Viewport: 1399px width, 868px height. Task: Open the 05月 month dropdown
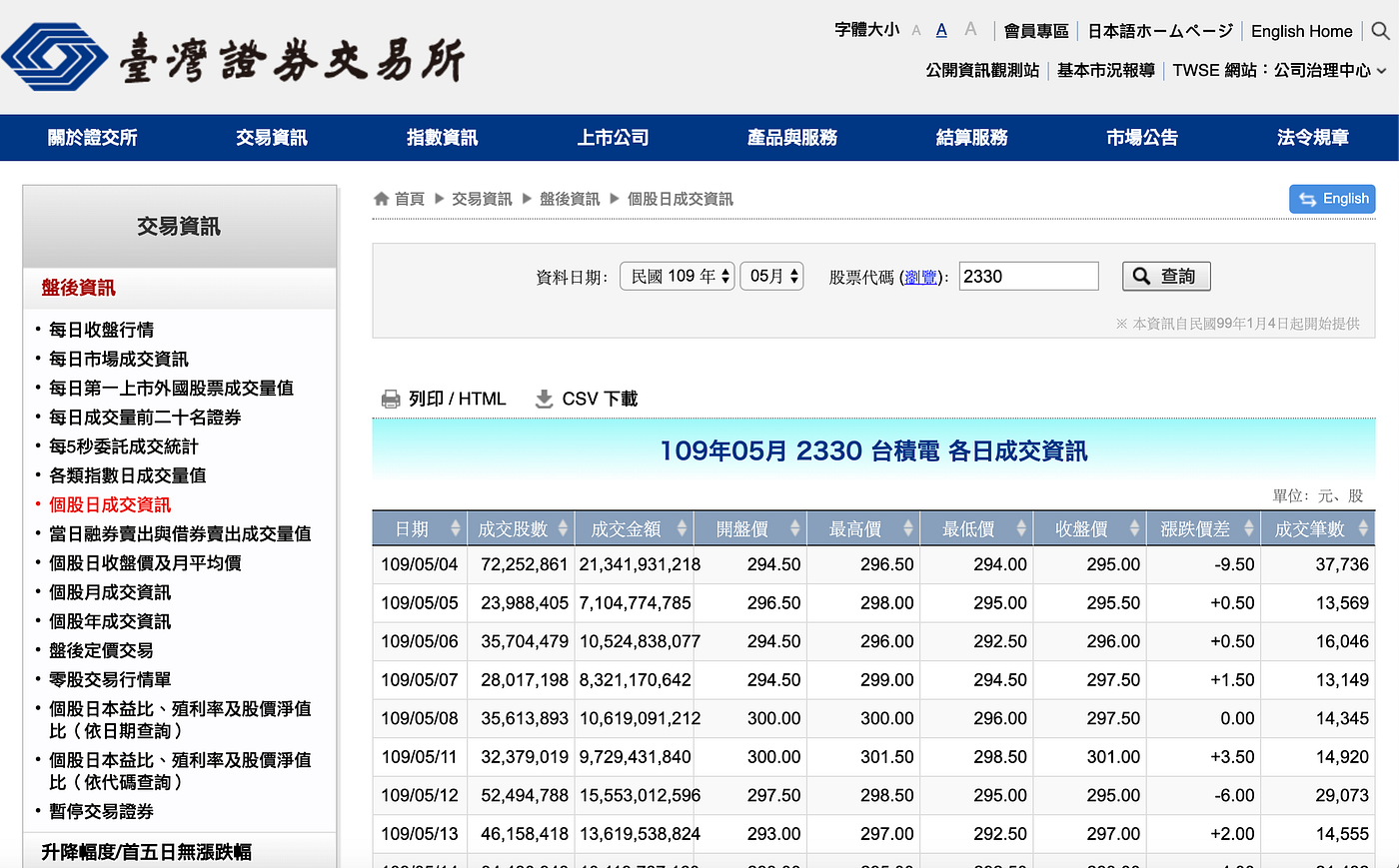[771, 277]
